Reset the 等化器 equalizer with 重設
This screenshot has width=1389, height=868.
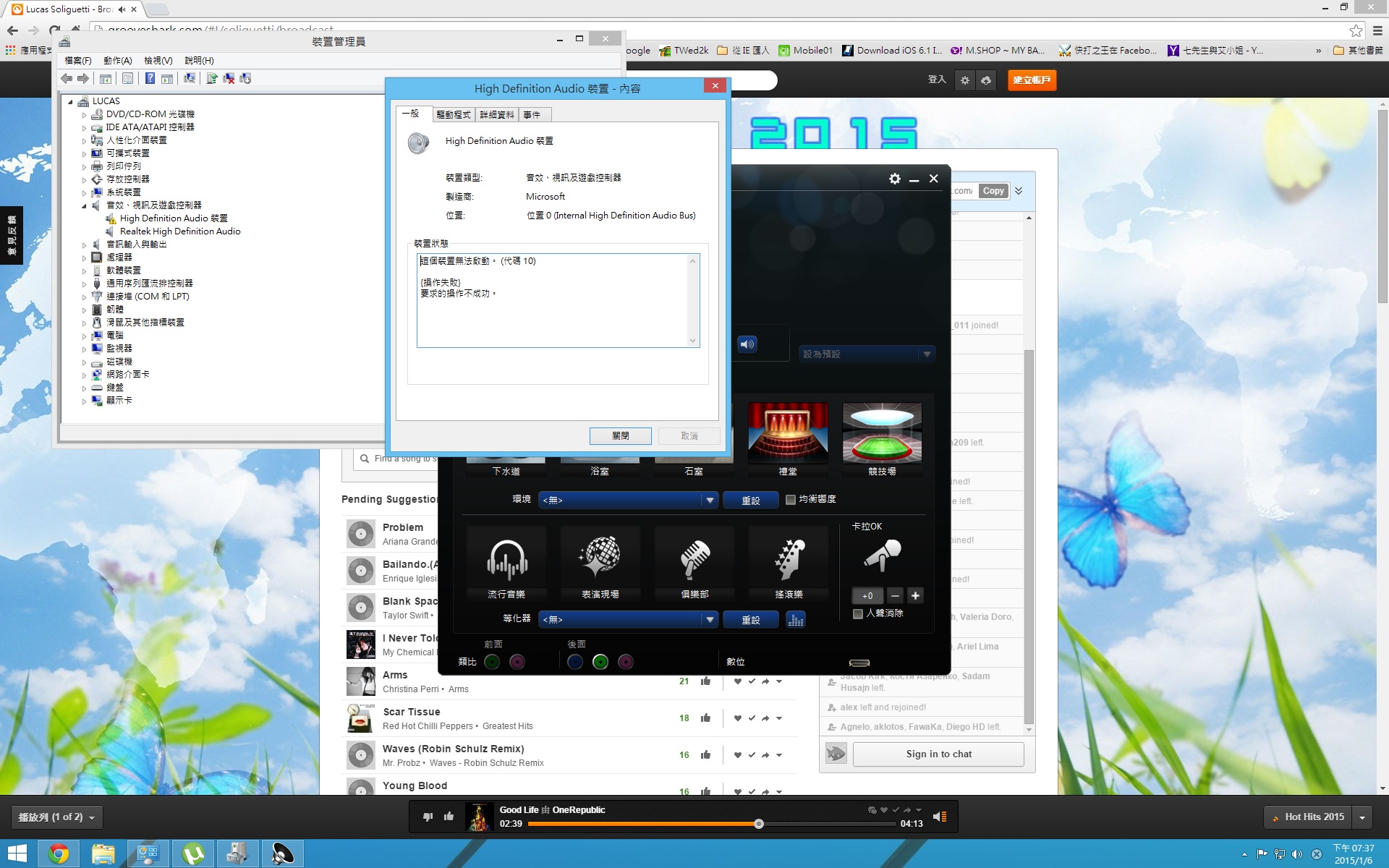click(751, 620)
